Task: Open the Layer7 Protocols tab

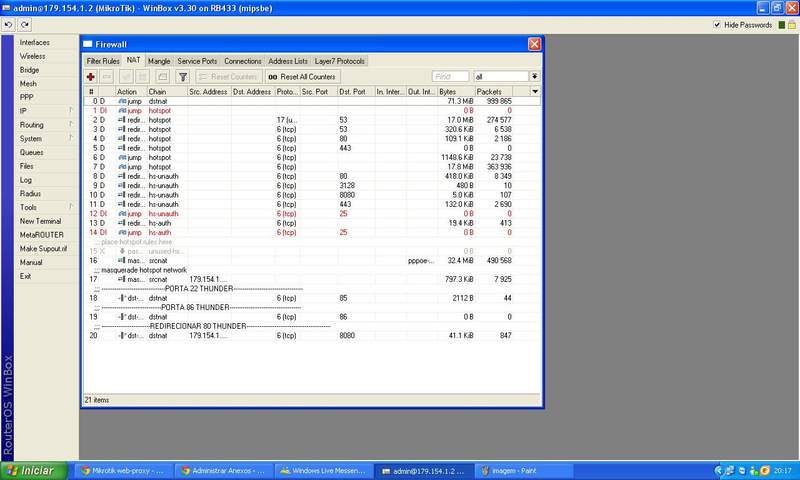Action: pos(340,61)
